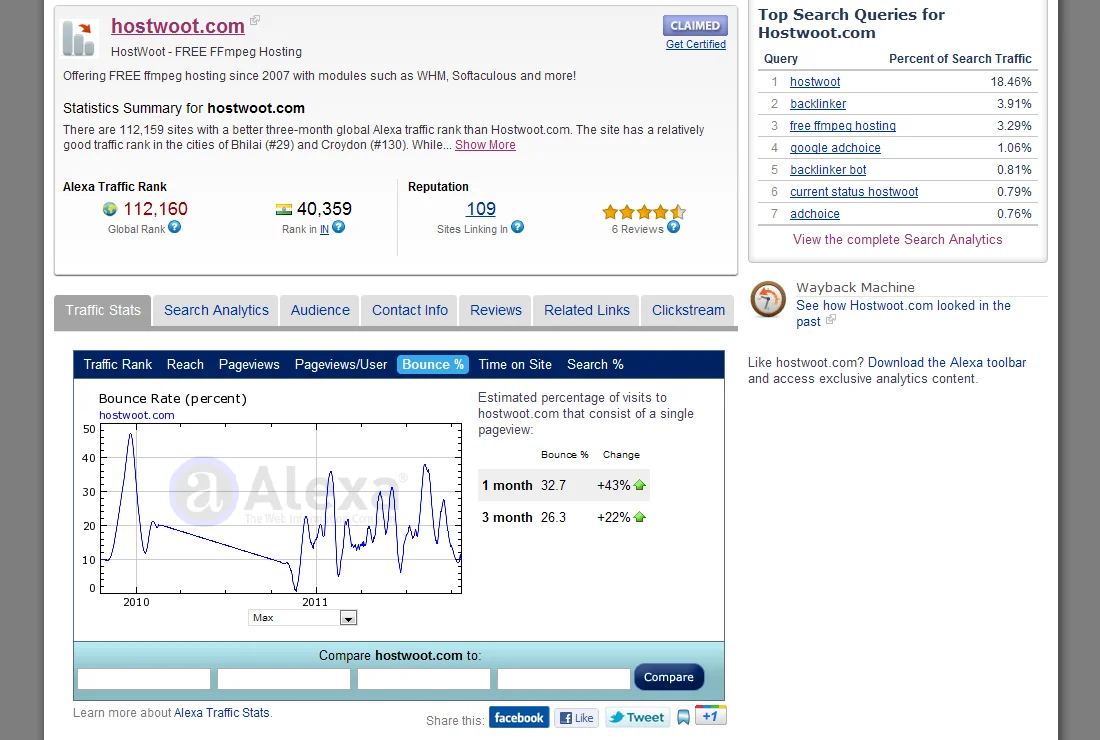Viewport: 1100px width, 740px height.
Task: Open the Reviews tab
Action: (x=496, y=310)
